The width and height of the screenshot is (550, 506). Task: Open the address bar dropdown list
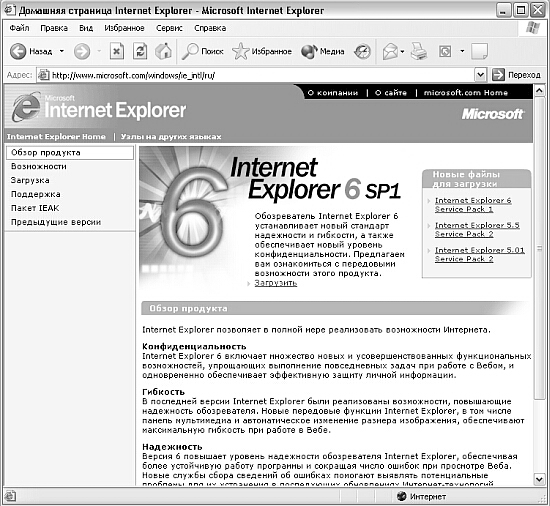pyautogui.click(x=480, y=75)
